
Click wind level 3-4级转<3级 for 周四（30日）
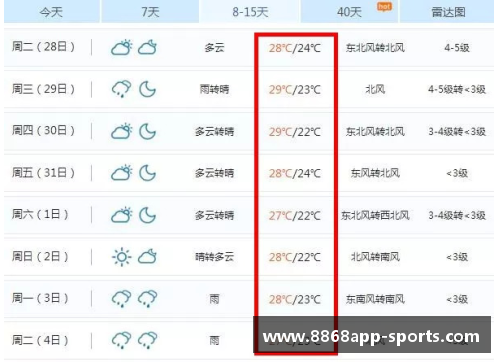(457, 131)
